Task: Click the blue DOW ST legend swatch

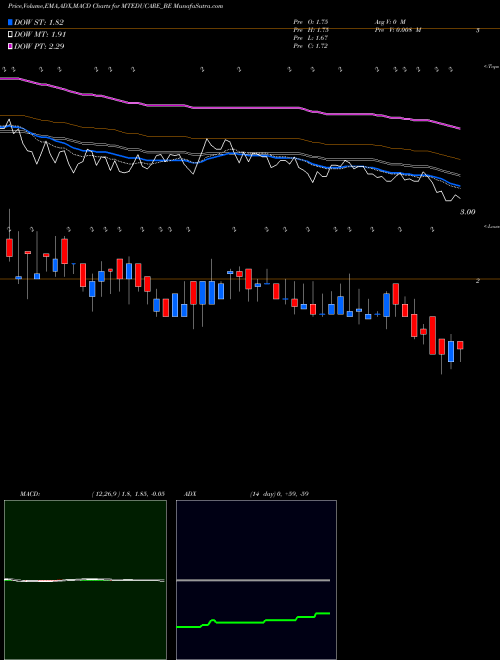Action: coord(10,22)
